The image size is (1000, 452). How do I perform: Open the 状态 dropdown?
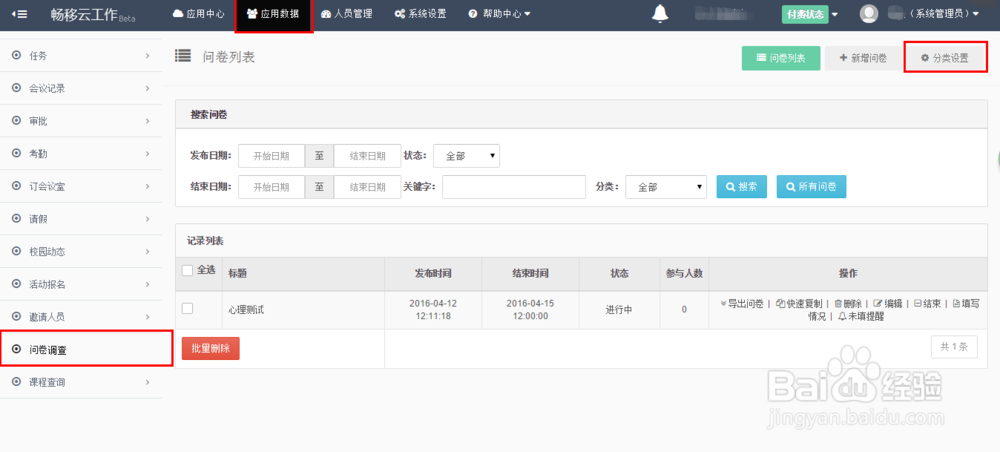pyautogui.click(x=466, y=156)
